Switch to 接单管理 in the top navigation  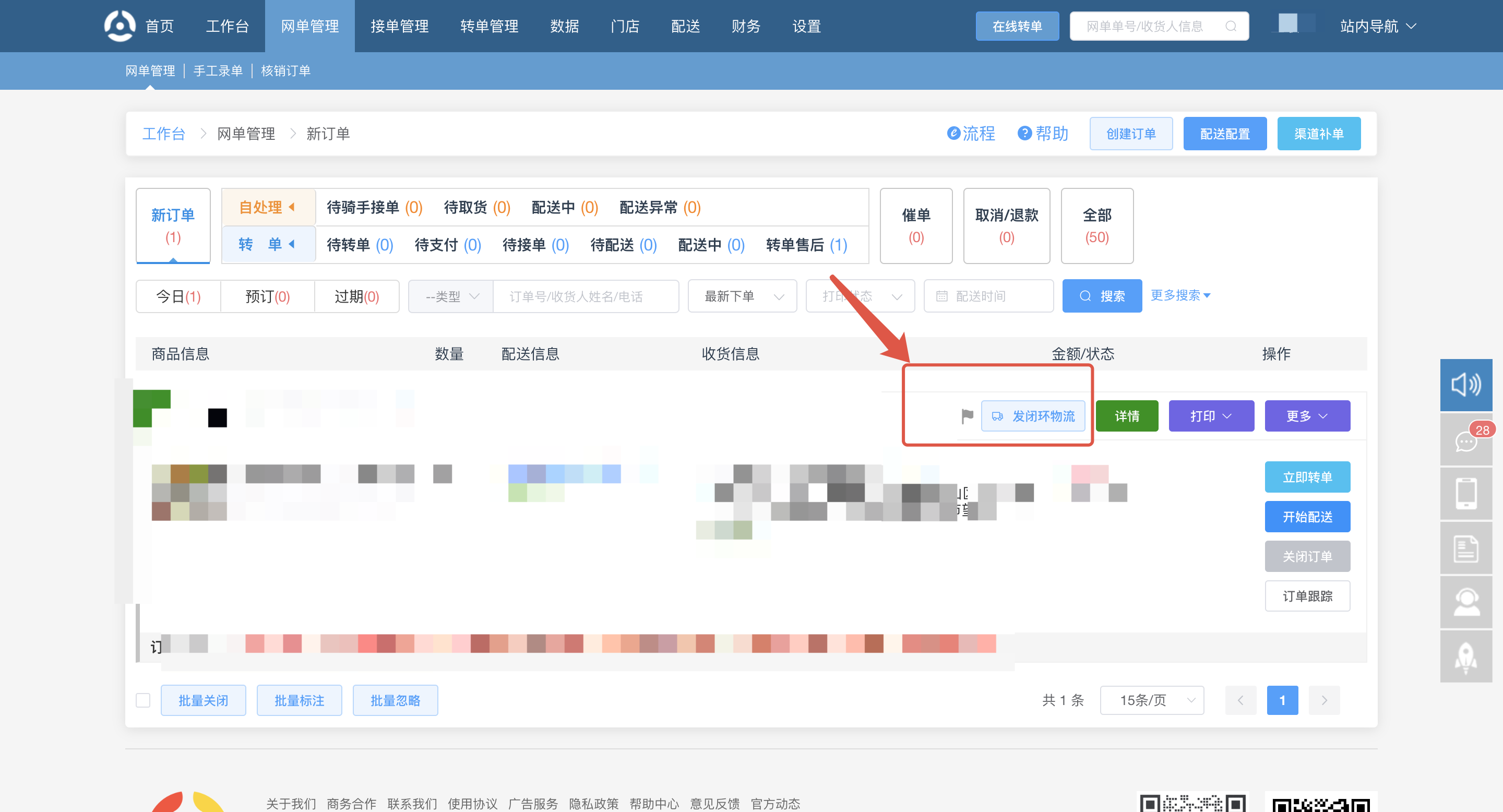tap(399, 26)
